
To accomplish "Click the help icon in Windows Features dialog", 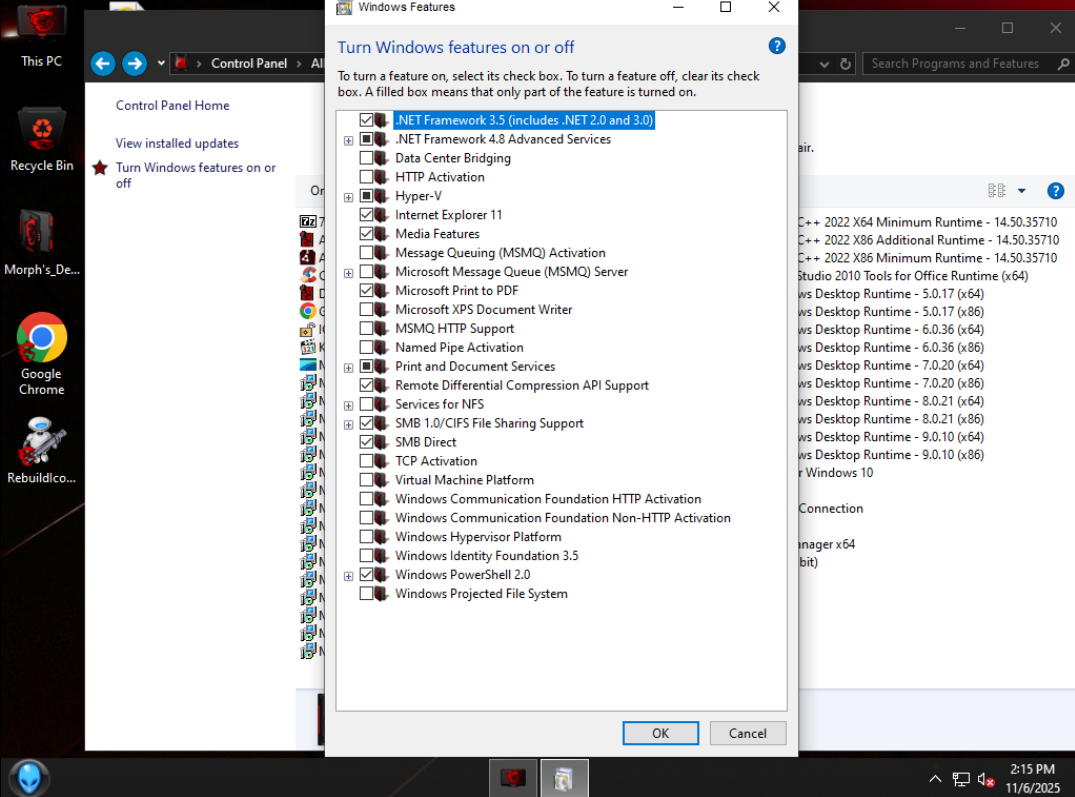I will point(777,46).
